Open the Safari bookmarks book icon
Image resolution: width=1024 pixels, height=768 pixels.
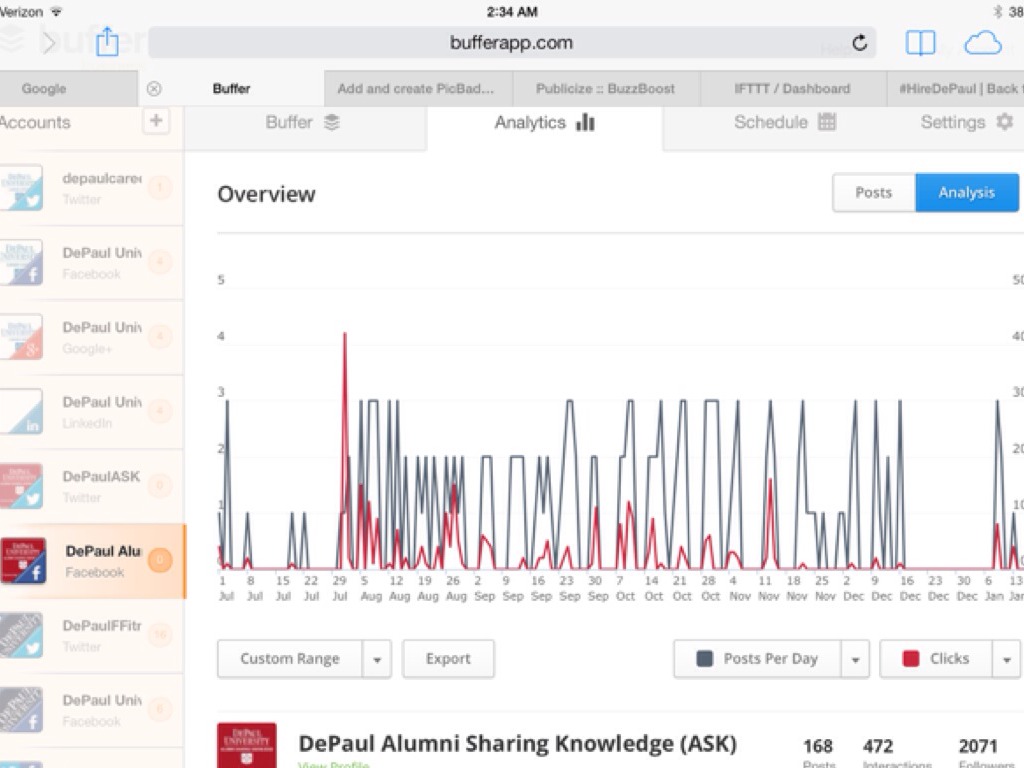[x=920, y=43]
